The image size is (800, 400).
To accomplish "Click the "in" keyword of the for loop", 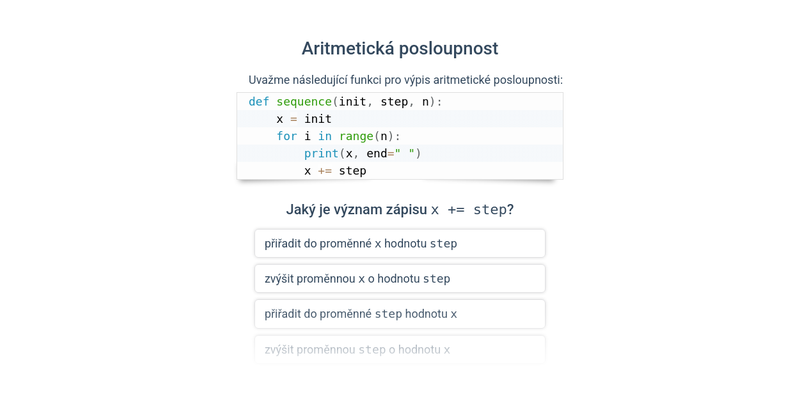I will tap(325, 136).
